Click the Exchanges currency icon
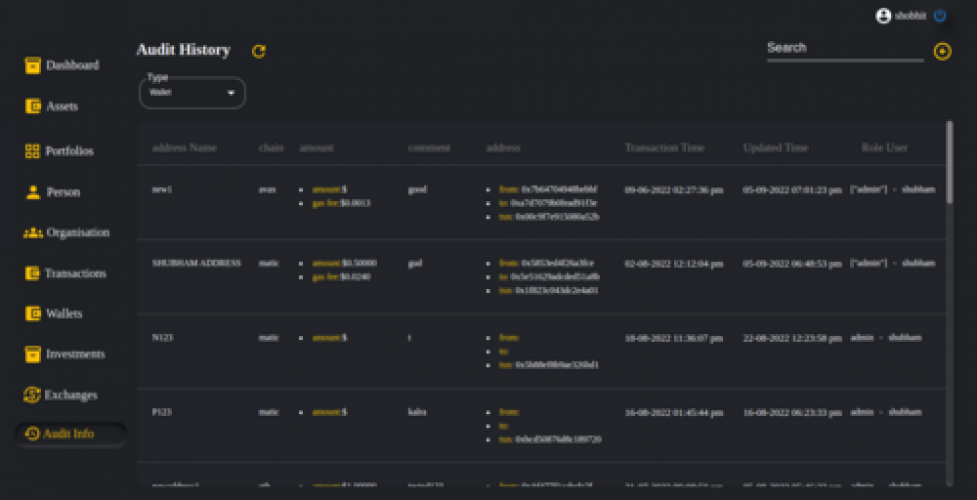The width and height of the screenshot is (977, 500). click(32, 395)
